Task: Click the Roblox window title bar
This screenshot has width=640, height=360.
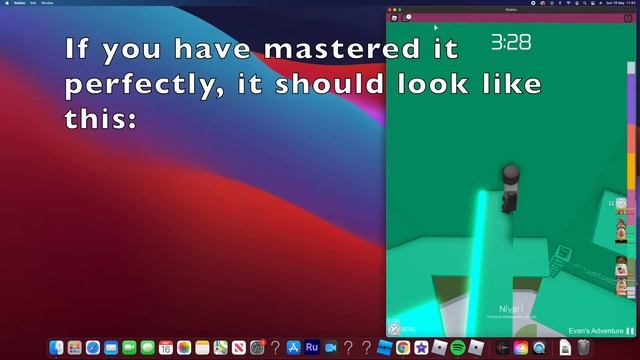Action: coord(511,9)
